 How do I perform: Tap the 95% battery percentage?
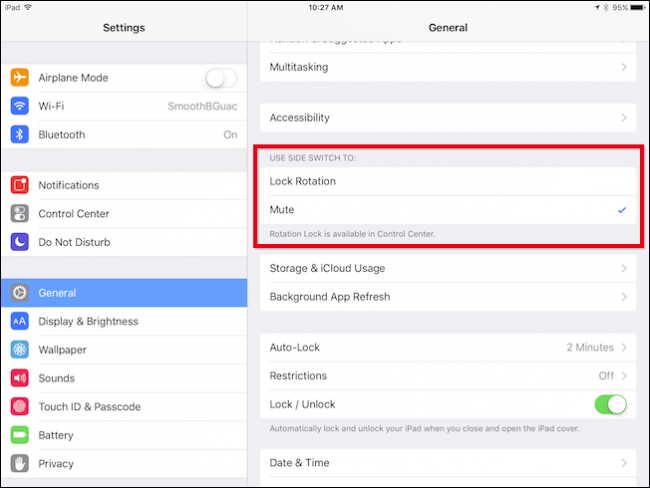620,7
